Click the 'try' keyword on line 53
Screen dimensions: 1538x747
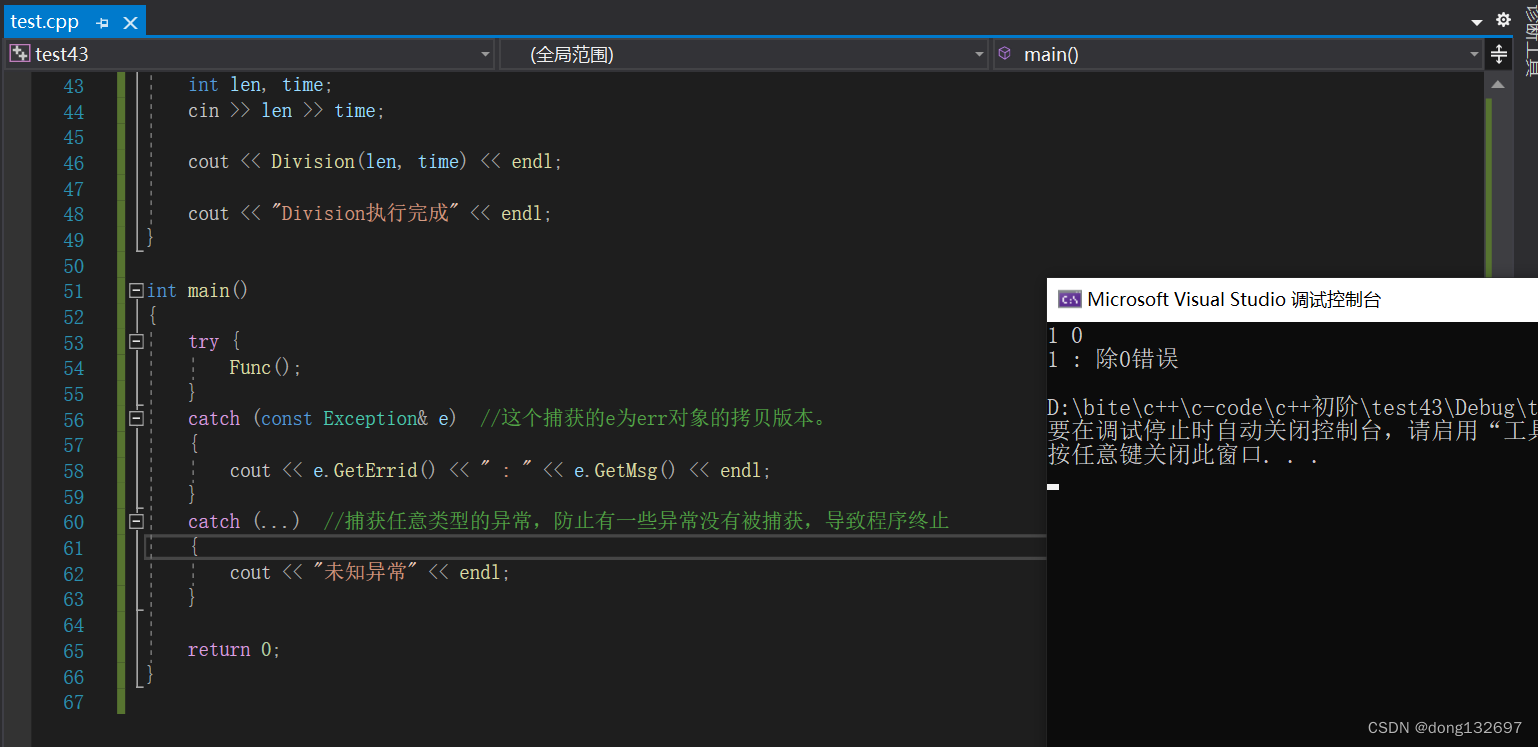pos(203,342)
